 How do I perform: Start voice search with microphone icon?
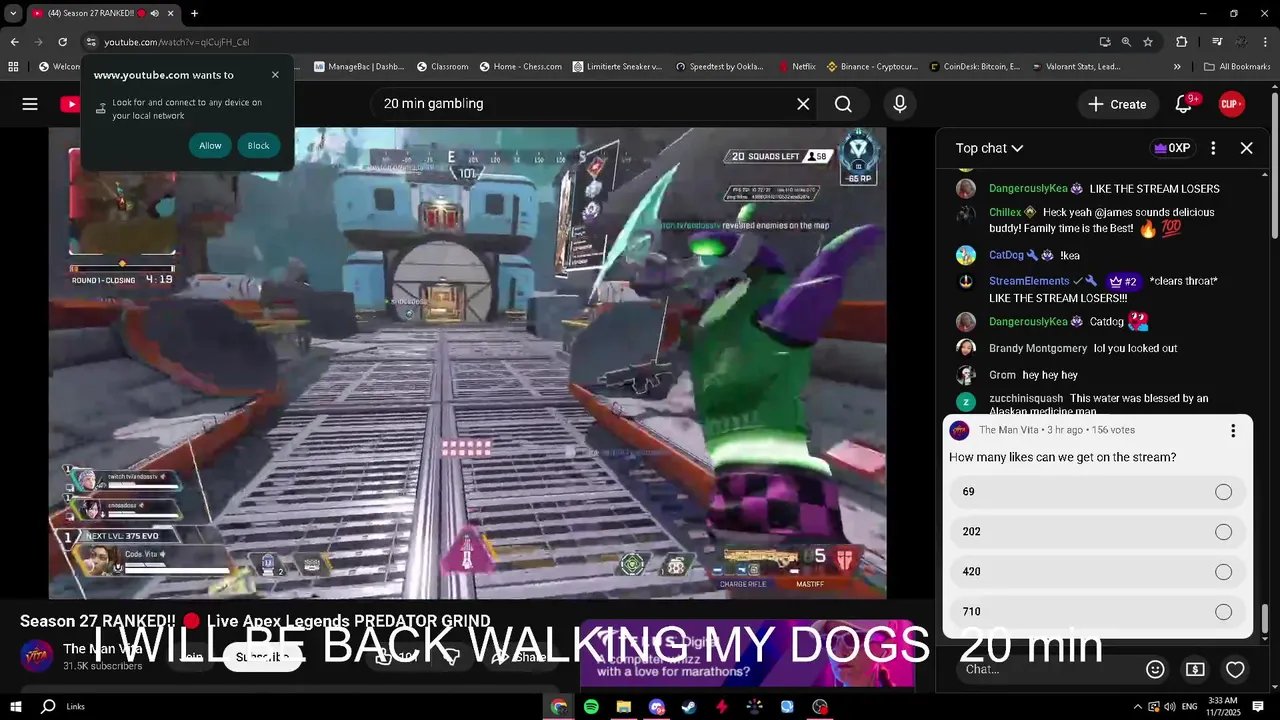(x=900, y=104)
